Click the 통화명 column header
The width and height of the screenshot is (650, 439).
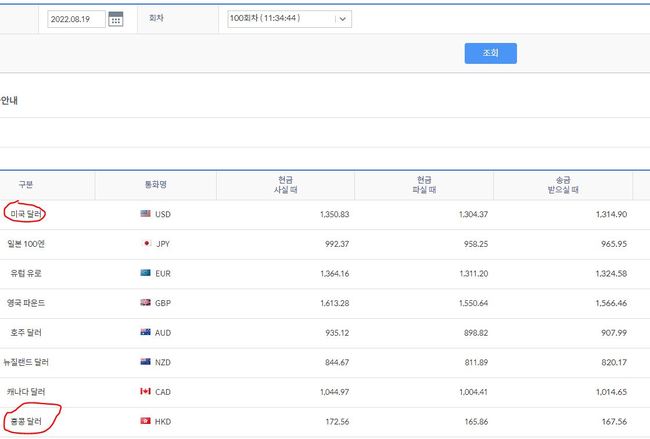tap(156, 185)
